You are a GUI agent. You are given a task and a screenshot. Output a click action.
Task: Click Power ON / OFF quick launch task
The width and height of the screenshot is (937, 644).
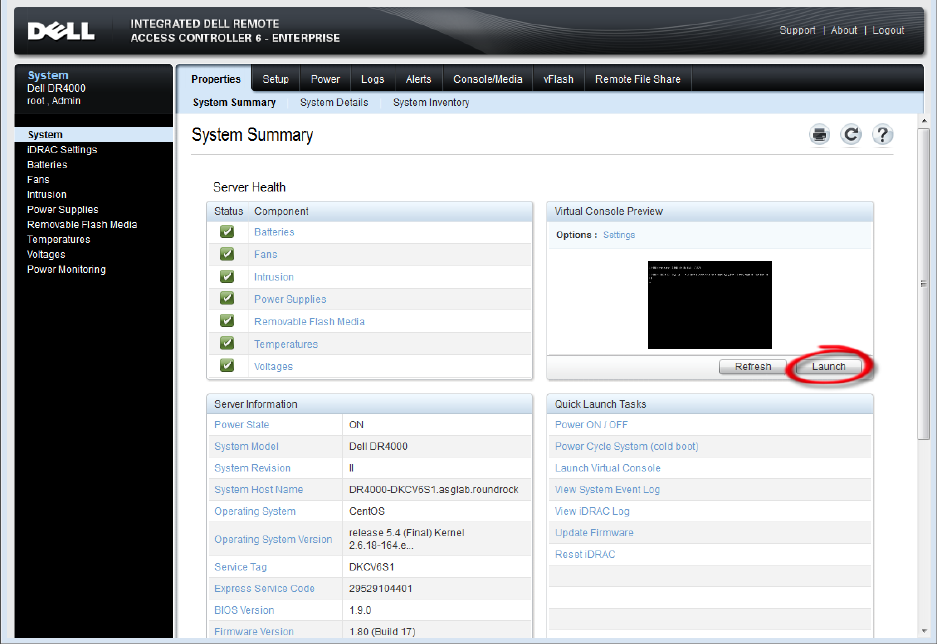[591, 424]
